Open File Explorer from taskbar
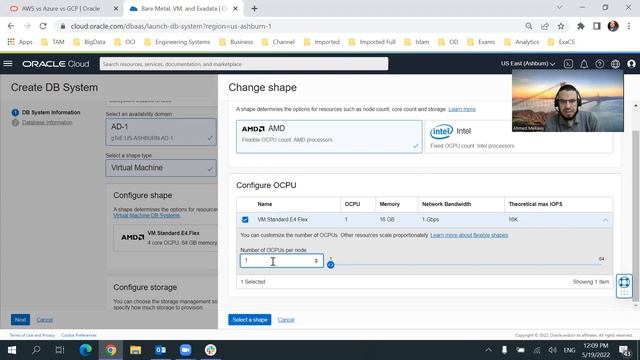The image size is (640, 360). [x=136, y=350]
